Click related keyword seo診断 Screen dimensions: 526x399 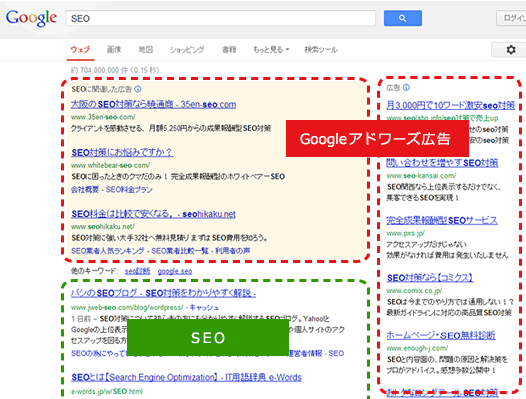(x=138, y=271)
